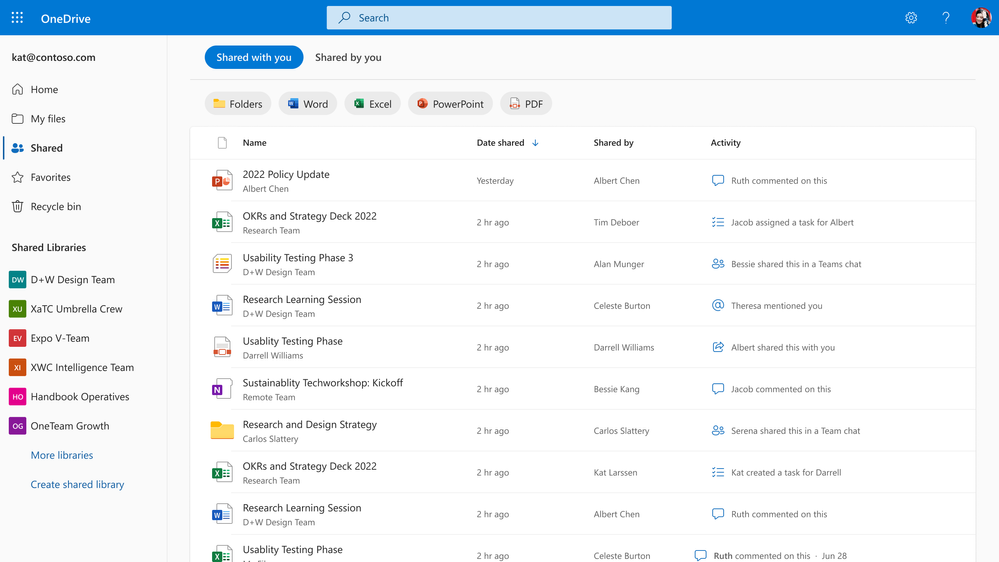Filter the list by PDF files
Image resolution: width=999 pixels, height=562 pixels.
click(x=526, y=104)
